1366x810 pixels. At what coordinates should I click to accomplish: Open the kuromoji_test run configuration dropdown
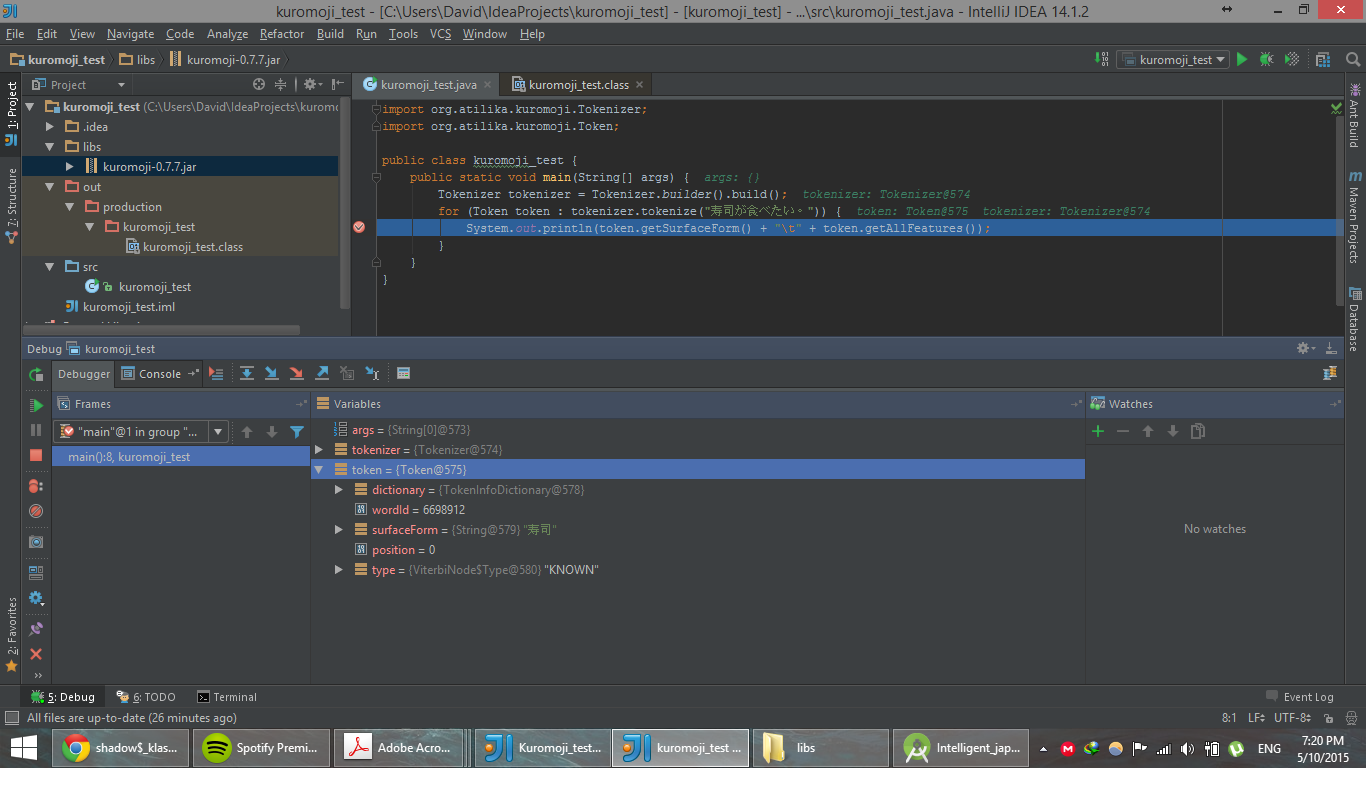point(1175,59)
